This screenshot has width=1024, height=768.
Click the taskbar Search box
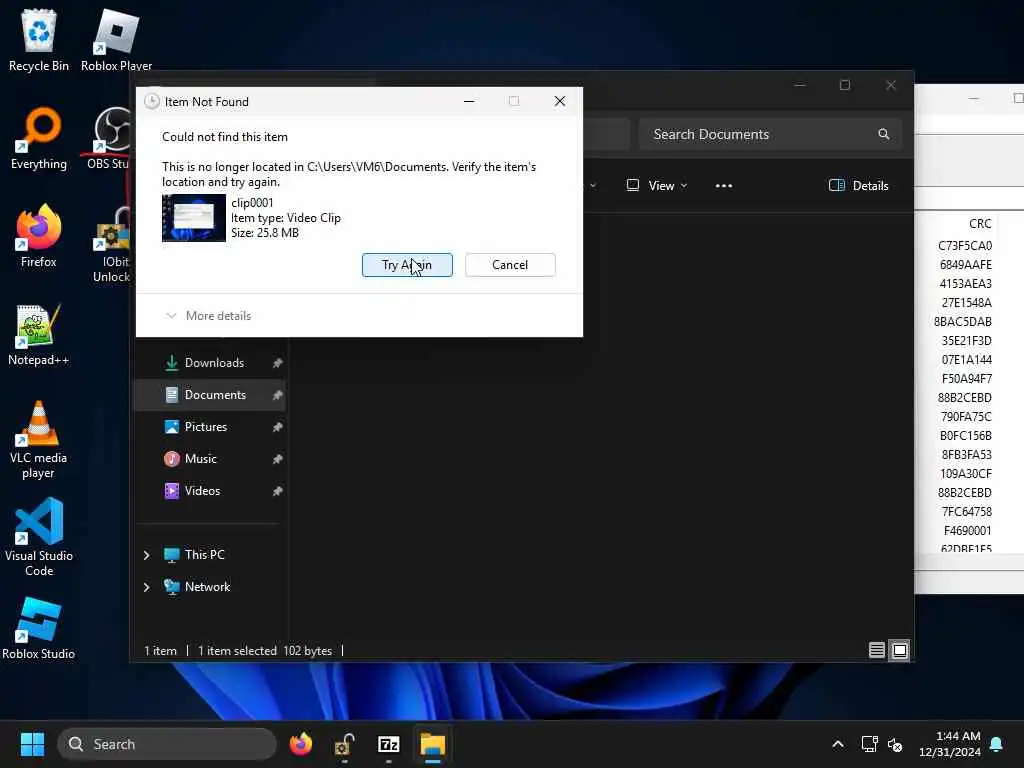point(167,744)
